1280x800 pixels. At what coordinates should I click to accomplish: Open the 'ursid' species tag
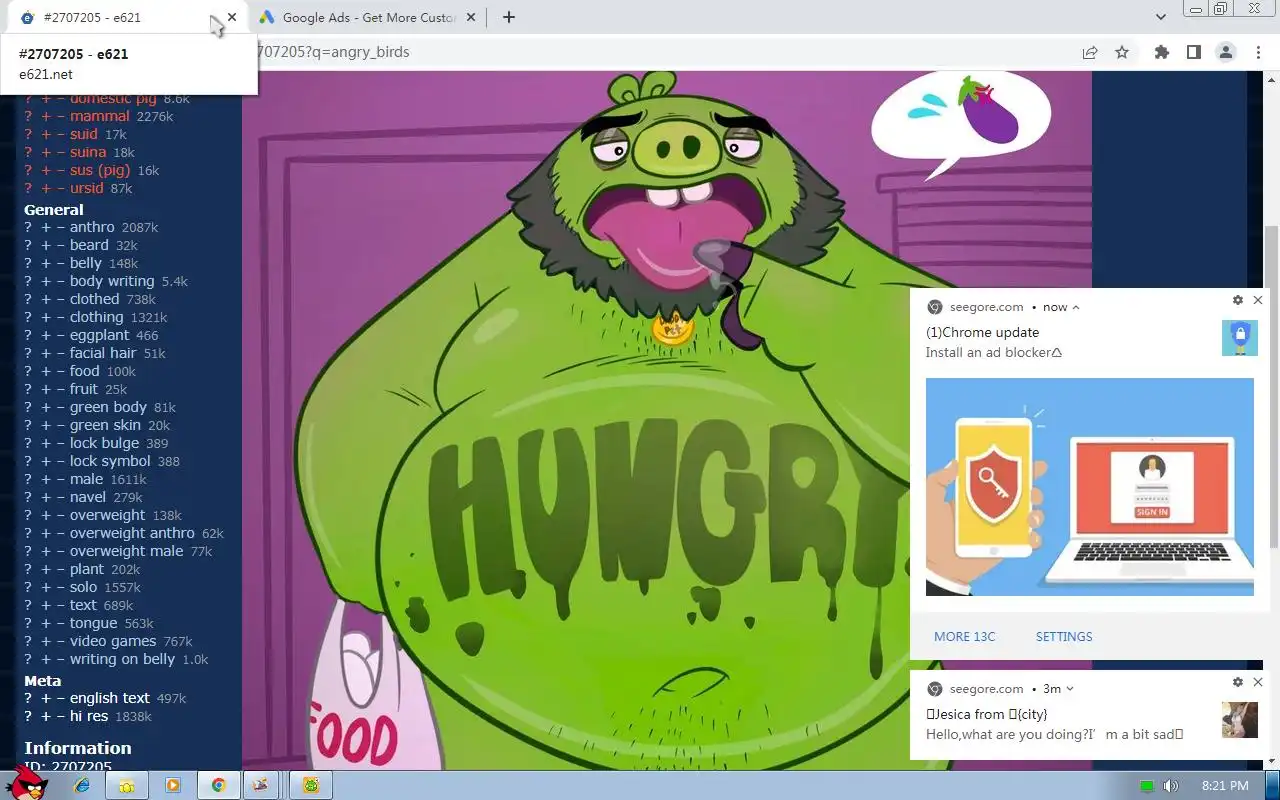click(87, 188)
